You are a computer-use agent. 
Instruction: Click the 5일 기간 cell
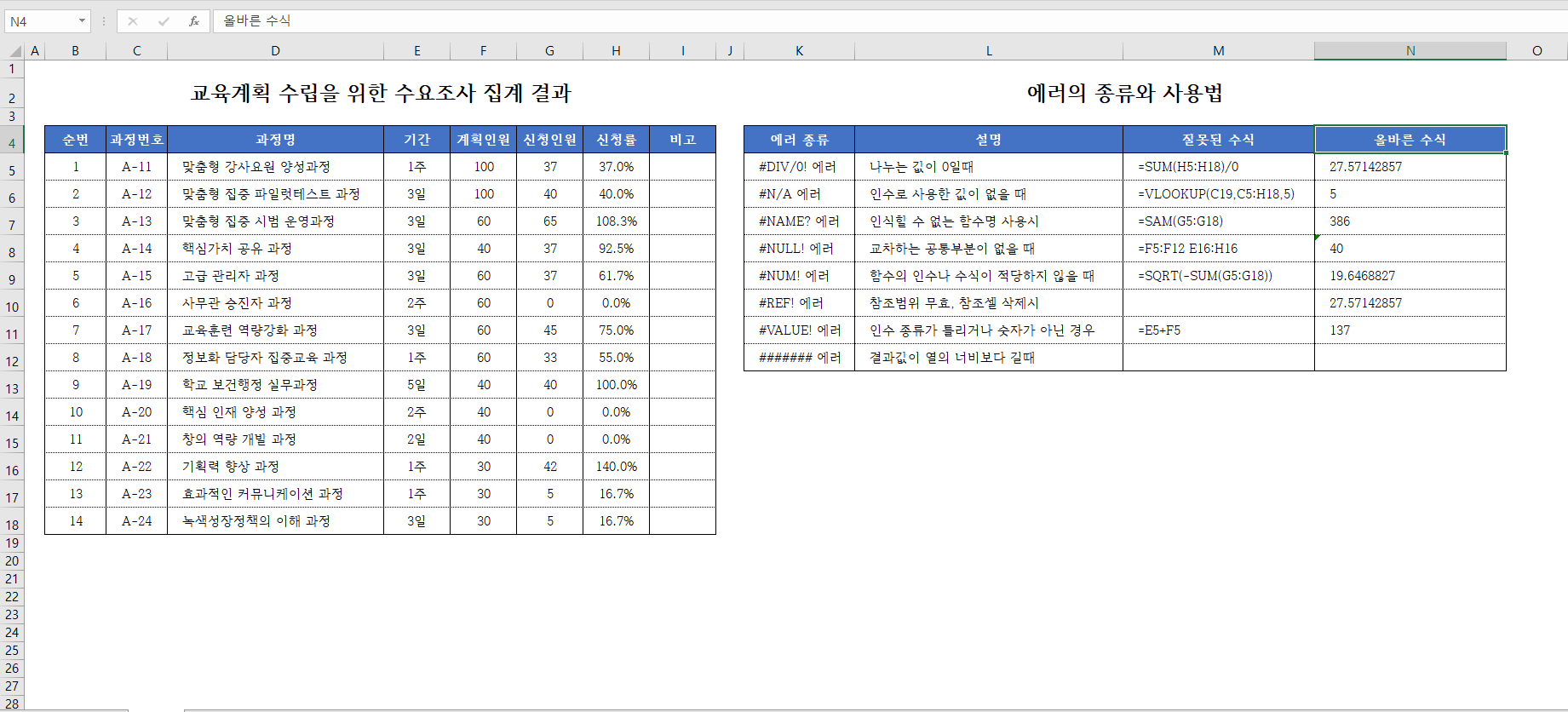point(416,385)
